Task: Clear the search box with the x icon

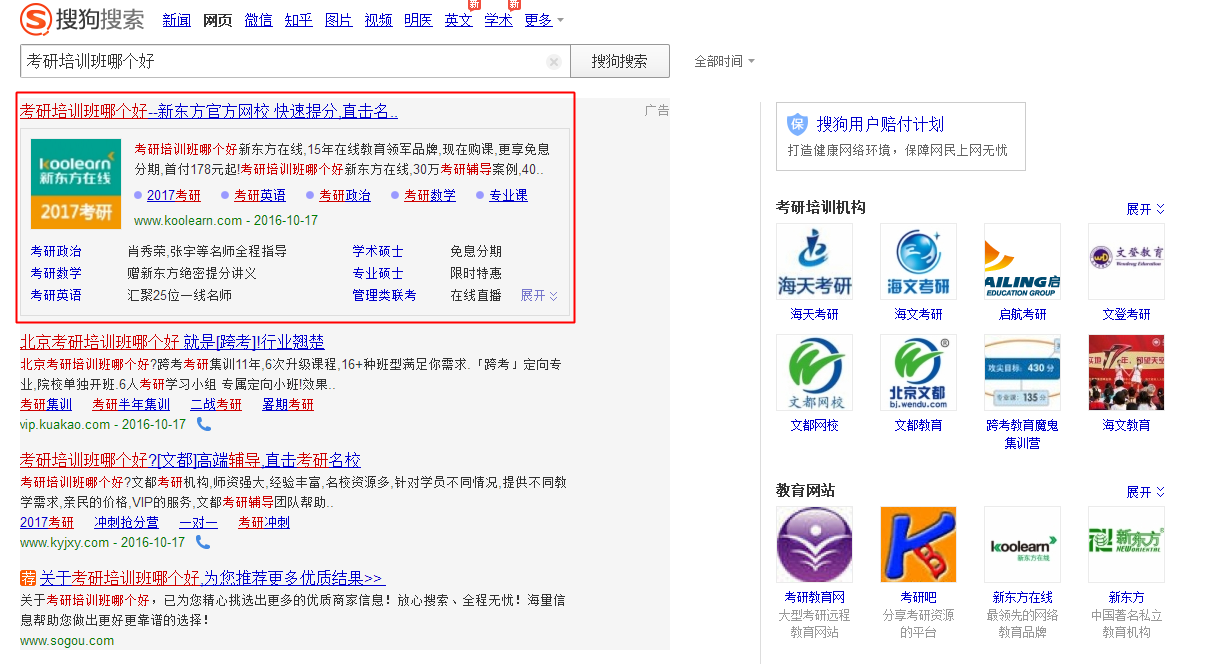Action: pos(554,61)
